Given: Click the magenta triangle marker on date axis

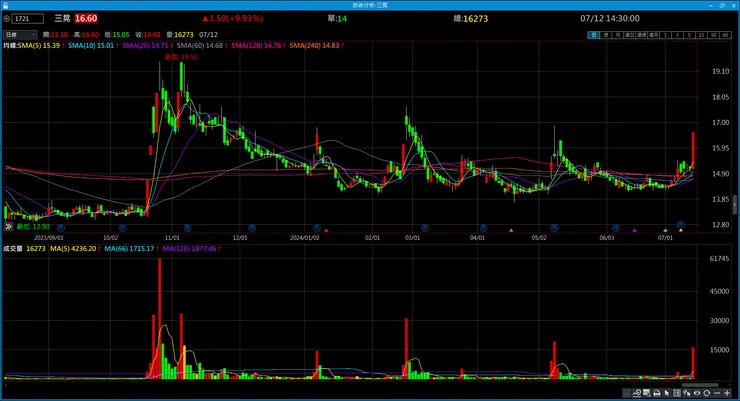Looking at the screenshot, I should 326,230.
